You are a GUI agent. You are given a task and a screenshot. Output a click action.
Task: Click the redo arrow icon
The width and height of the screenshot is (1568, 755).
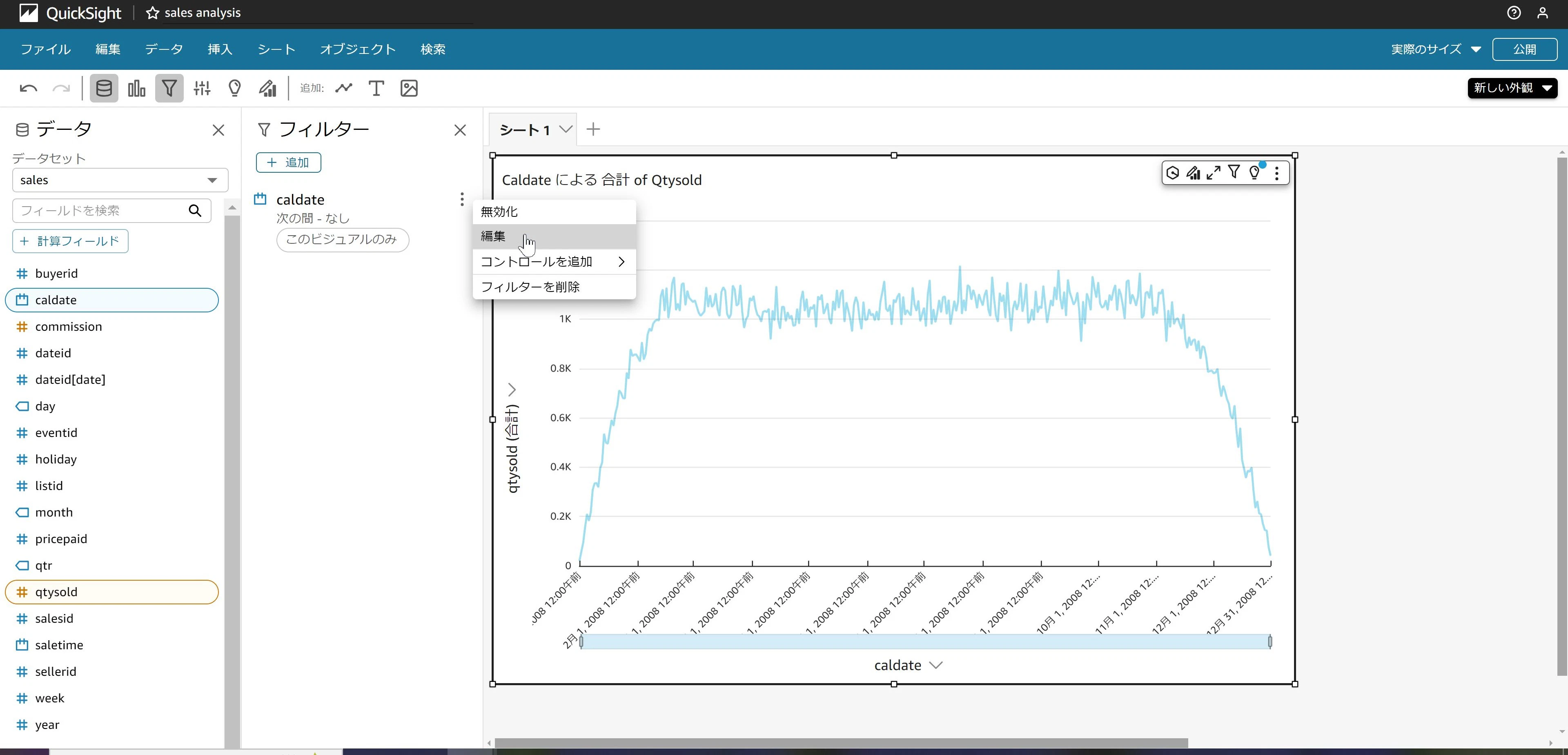tap(61, 88)
